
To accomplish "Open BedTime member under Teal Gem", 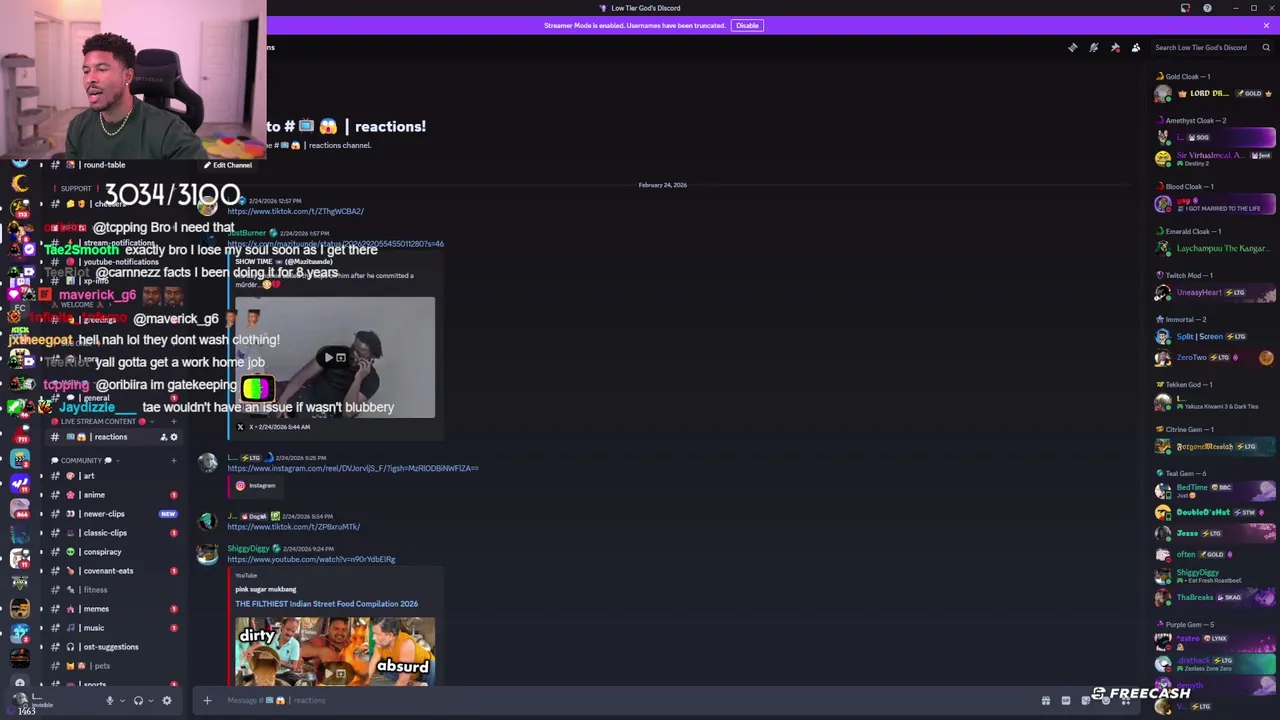I will pos(1215,490).
